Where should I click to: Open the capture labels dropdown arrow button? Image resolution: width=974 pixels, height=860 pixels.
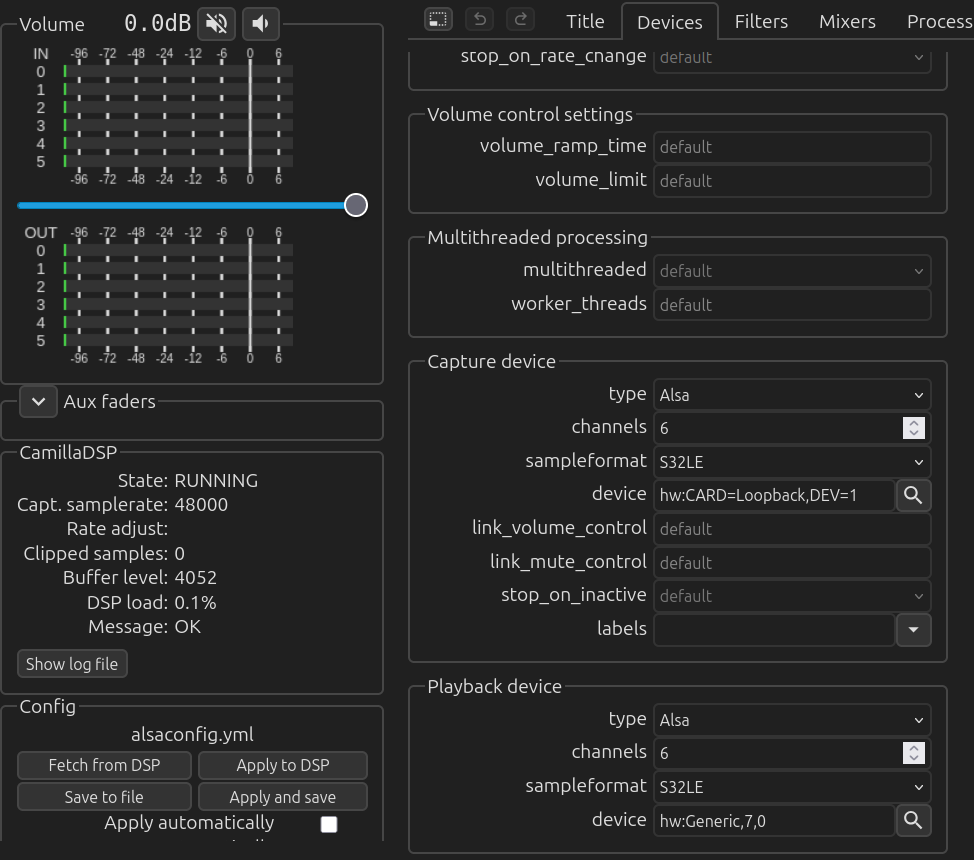913,630
